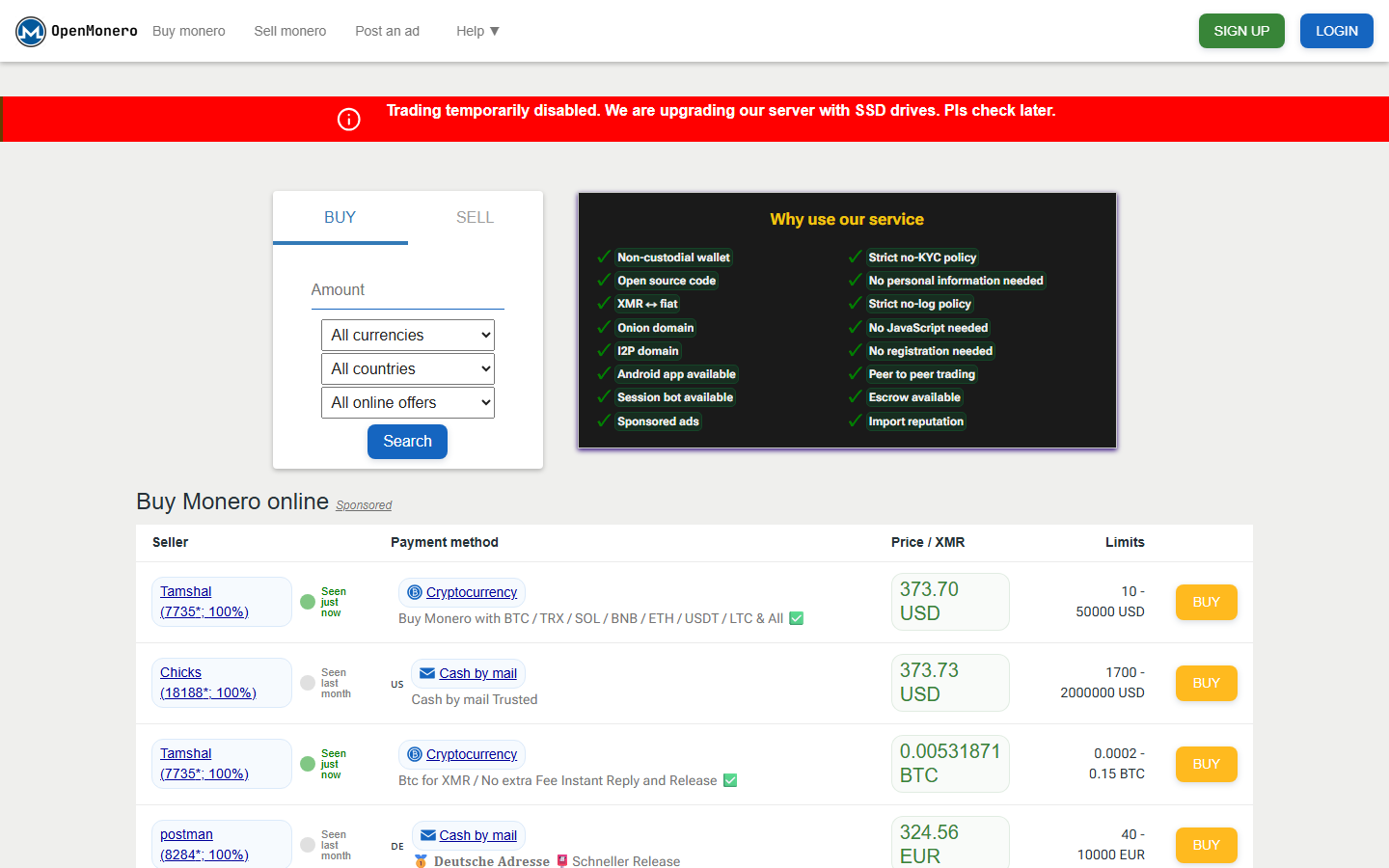
Task: Expand the Help menu
Action: click(x=477, y=31)
